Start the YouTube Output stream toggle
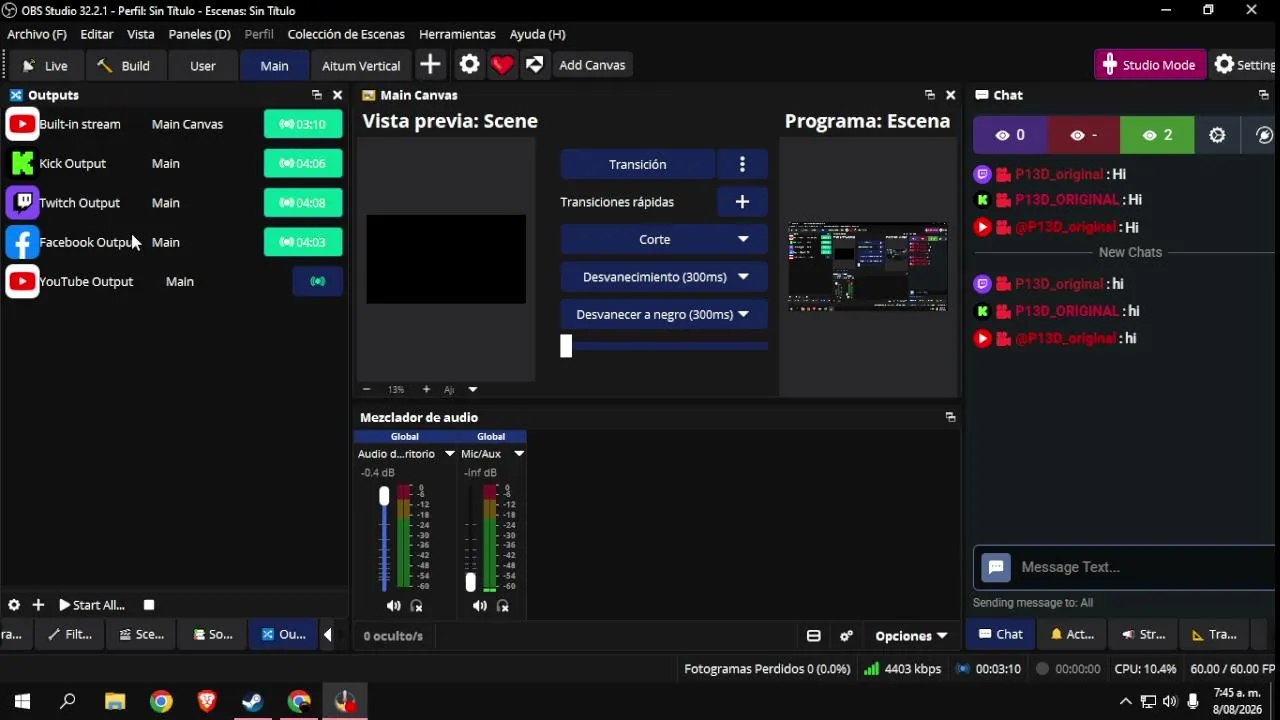Viewport: 1280px width, 720px height. click(318, 282)
